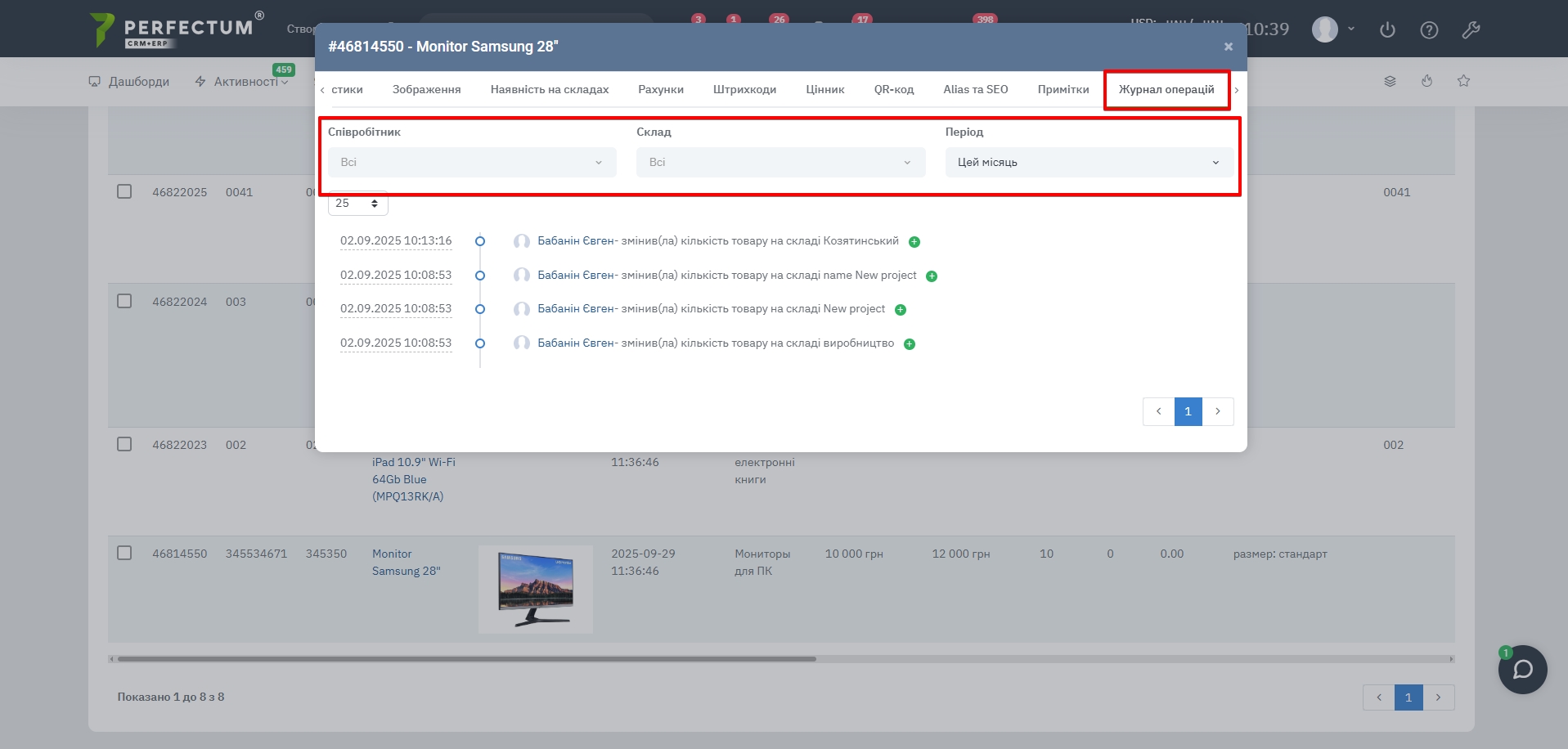Click the power icon in top bar

pos(1387,30)
